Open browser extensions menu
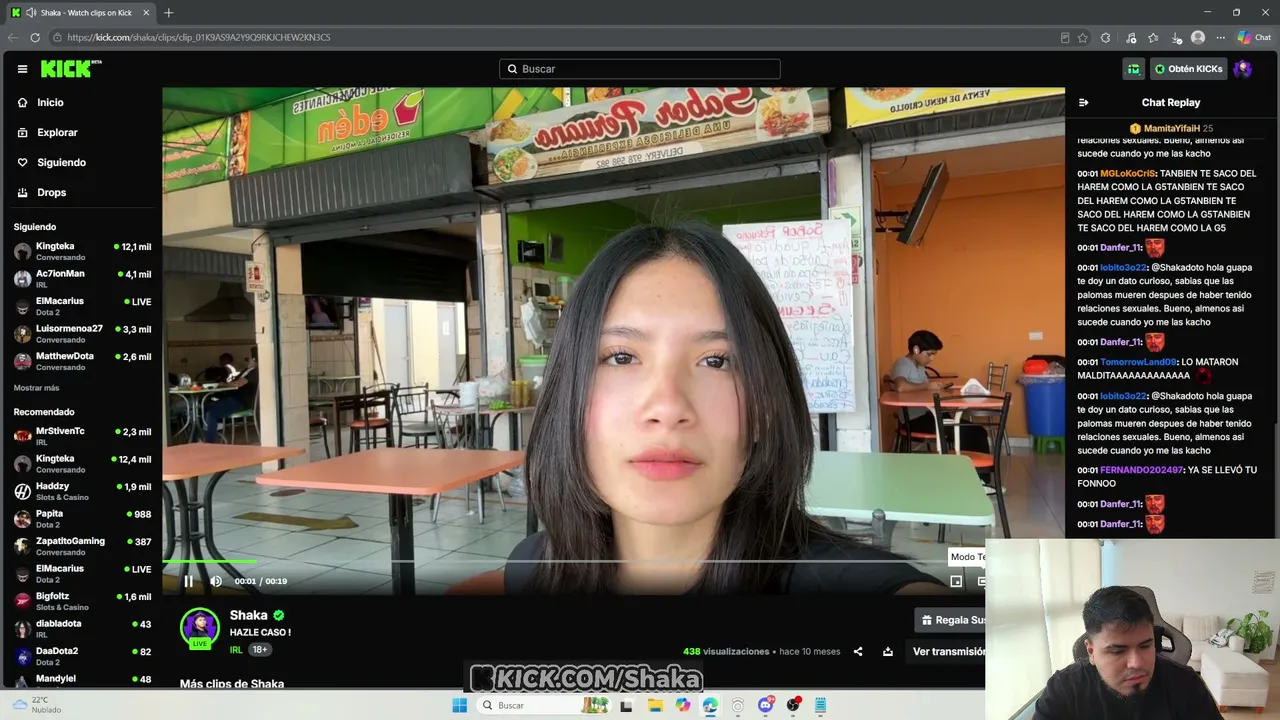1280x720 pixels. pos(1105,38)
